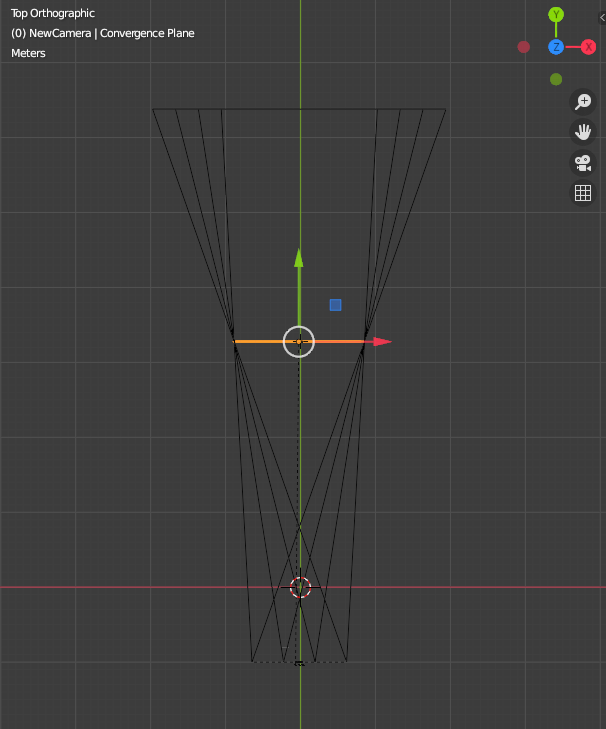Click the Top Orthographic view label
Screen dimensions: 606x729
pos(53,13)
